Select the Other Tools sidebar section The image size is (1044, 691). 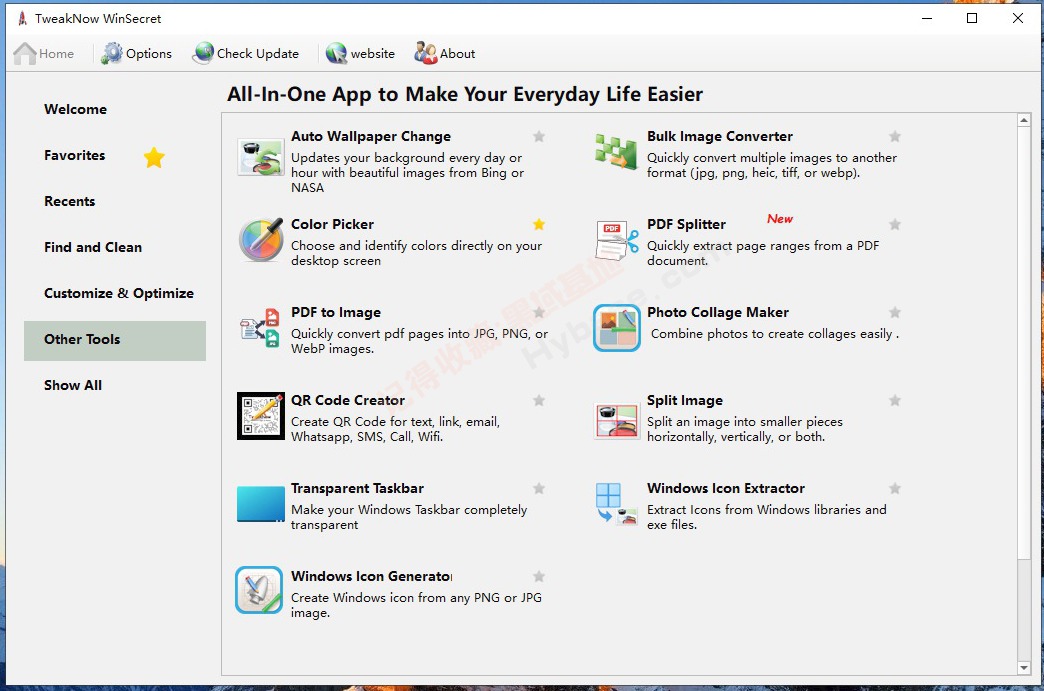[115, 340]
